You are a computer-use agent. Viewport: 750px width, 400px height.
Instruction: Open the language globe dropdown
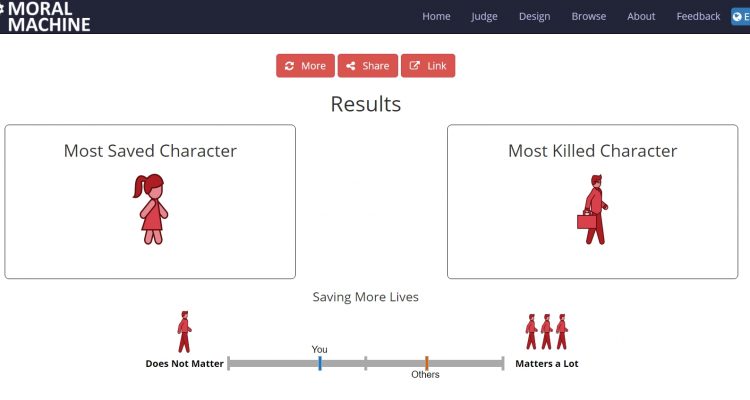(740, 16)
